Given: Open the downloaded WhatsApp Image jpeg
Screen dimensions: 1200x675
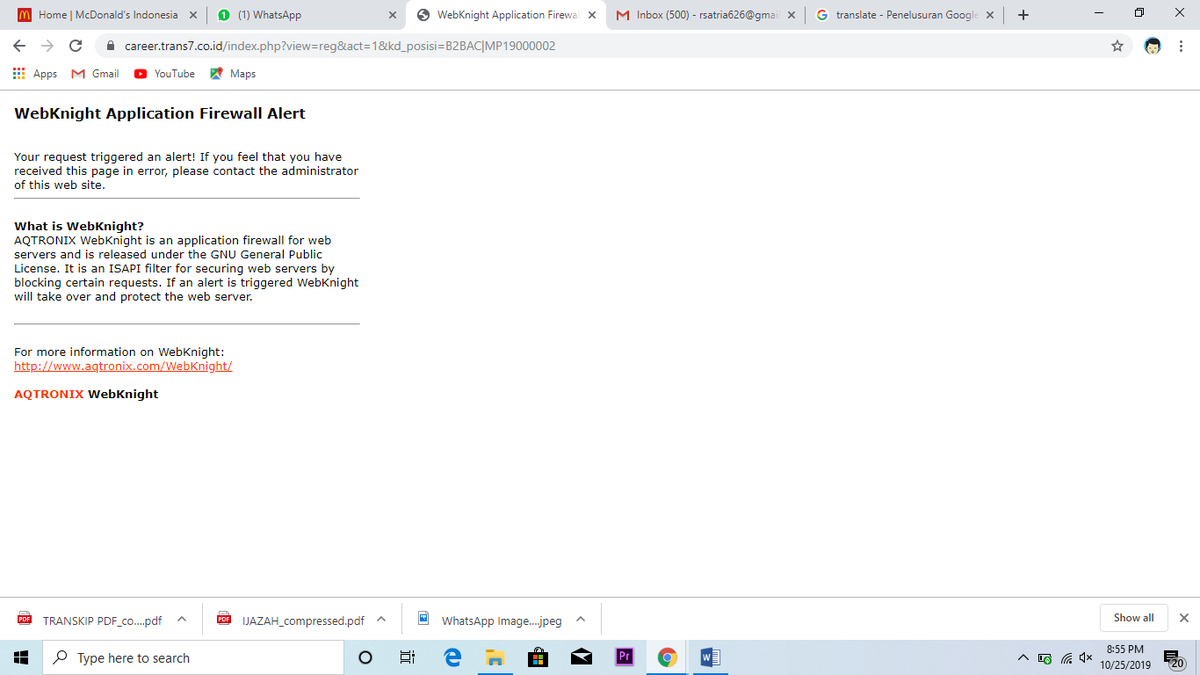Looking at the screenshot, I should click(x=490, y=621).
